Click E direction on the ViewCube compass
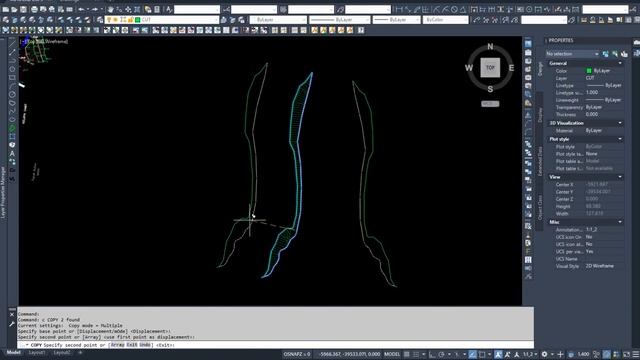 pyautogui.click(x=511, y=68)
